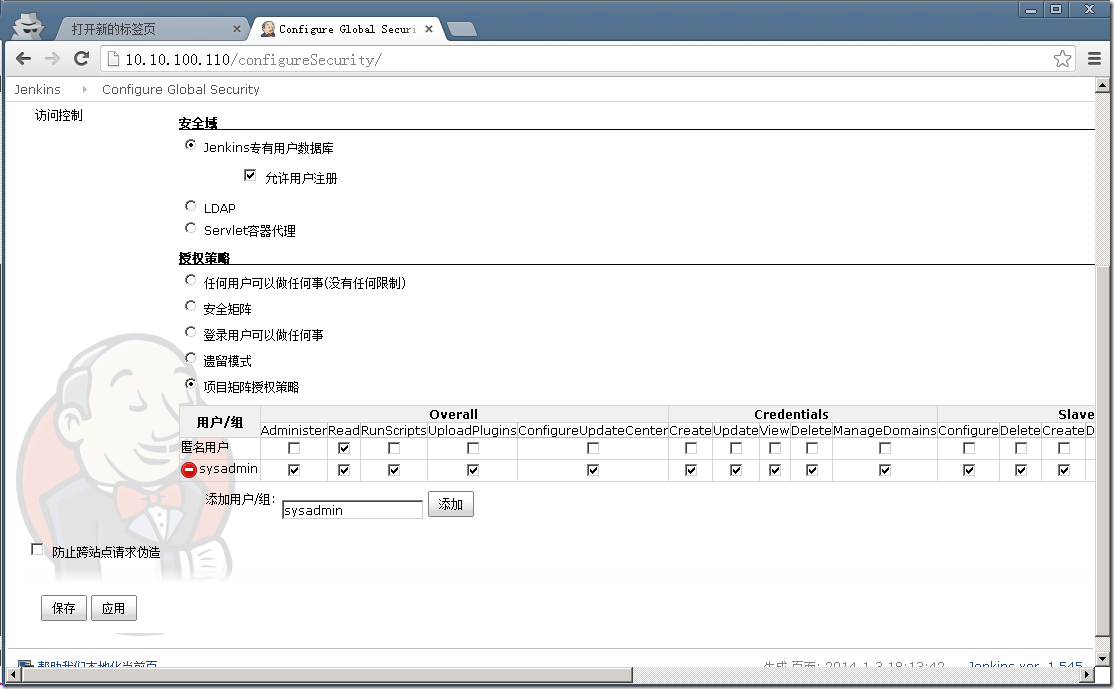The image size is (1114, 689).
Task: Click the browser back arrow
Action: 23,59
